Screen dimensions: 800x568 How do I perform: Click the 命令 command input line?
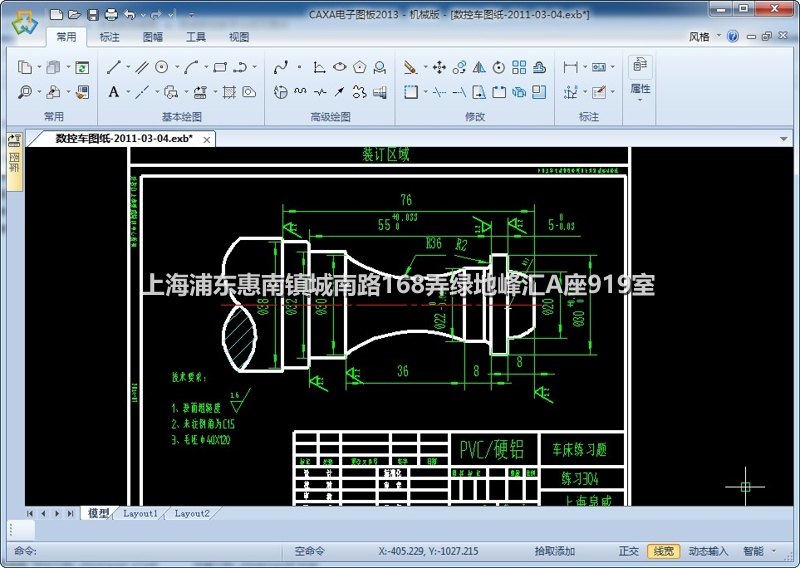[145, 551]
